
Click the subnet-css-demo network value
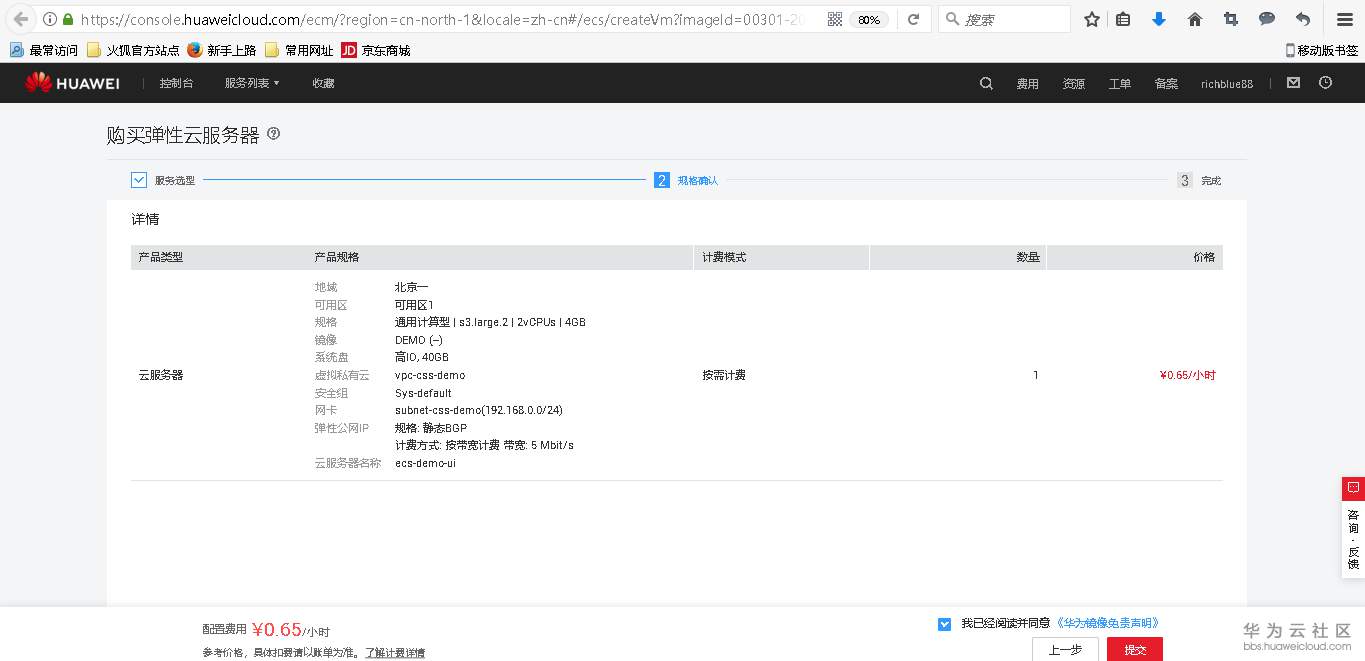[479, 410]
